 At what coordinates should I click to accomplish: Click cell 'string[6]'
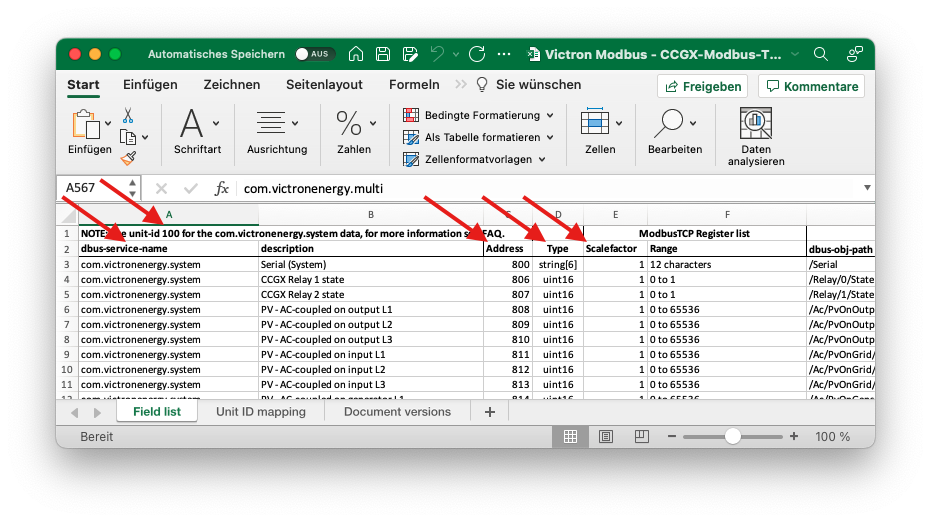558,265
